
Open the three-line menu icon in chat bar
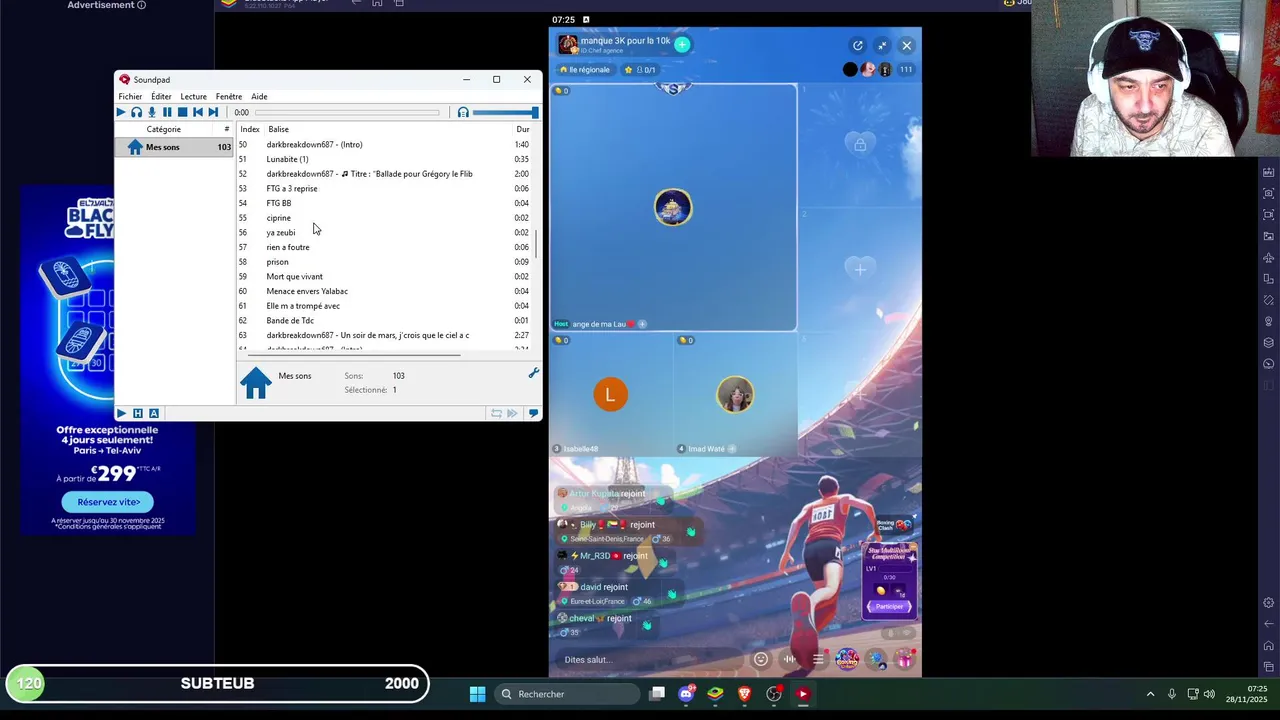pos(818,659)
